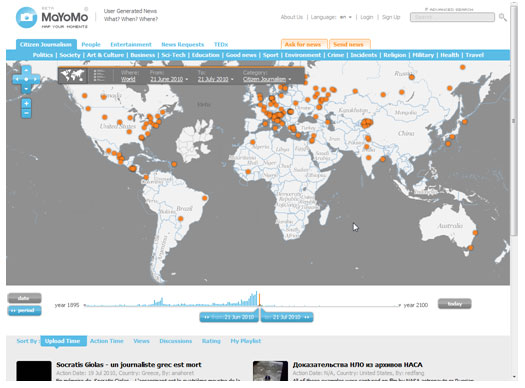Click the Ask for news button
Viewport: 525px width, 388px height.
pos(303,44)
